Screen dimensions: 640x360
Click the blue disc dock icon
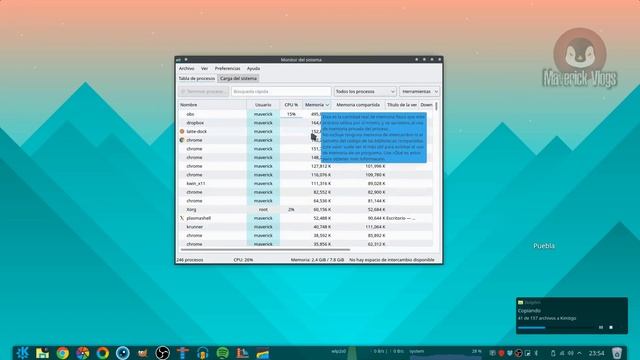click(x=122, y=353)
